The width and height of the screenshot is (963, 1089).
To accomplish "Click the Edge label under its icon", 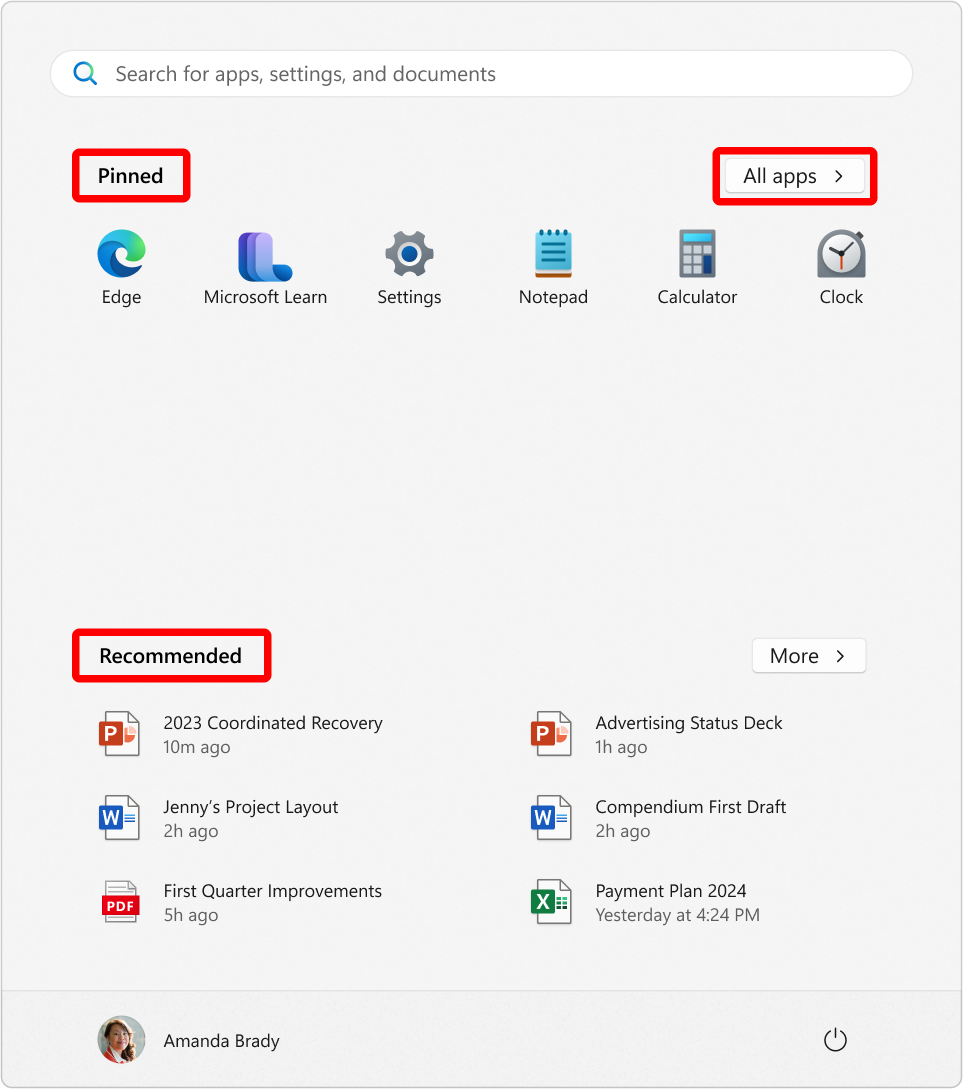I will pyautogui.click(x=122, y=297).
